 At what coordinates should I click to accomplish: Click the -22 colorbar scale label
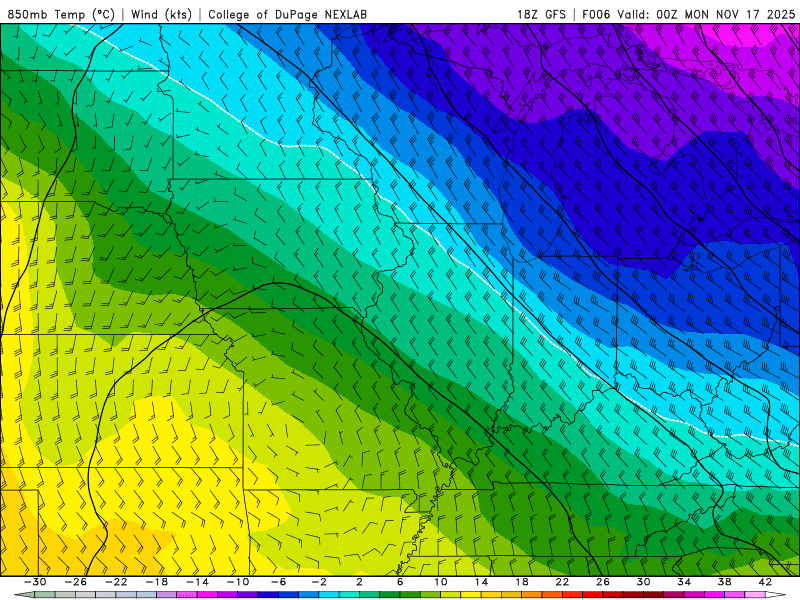coord(116,582)
